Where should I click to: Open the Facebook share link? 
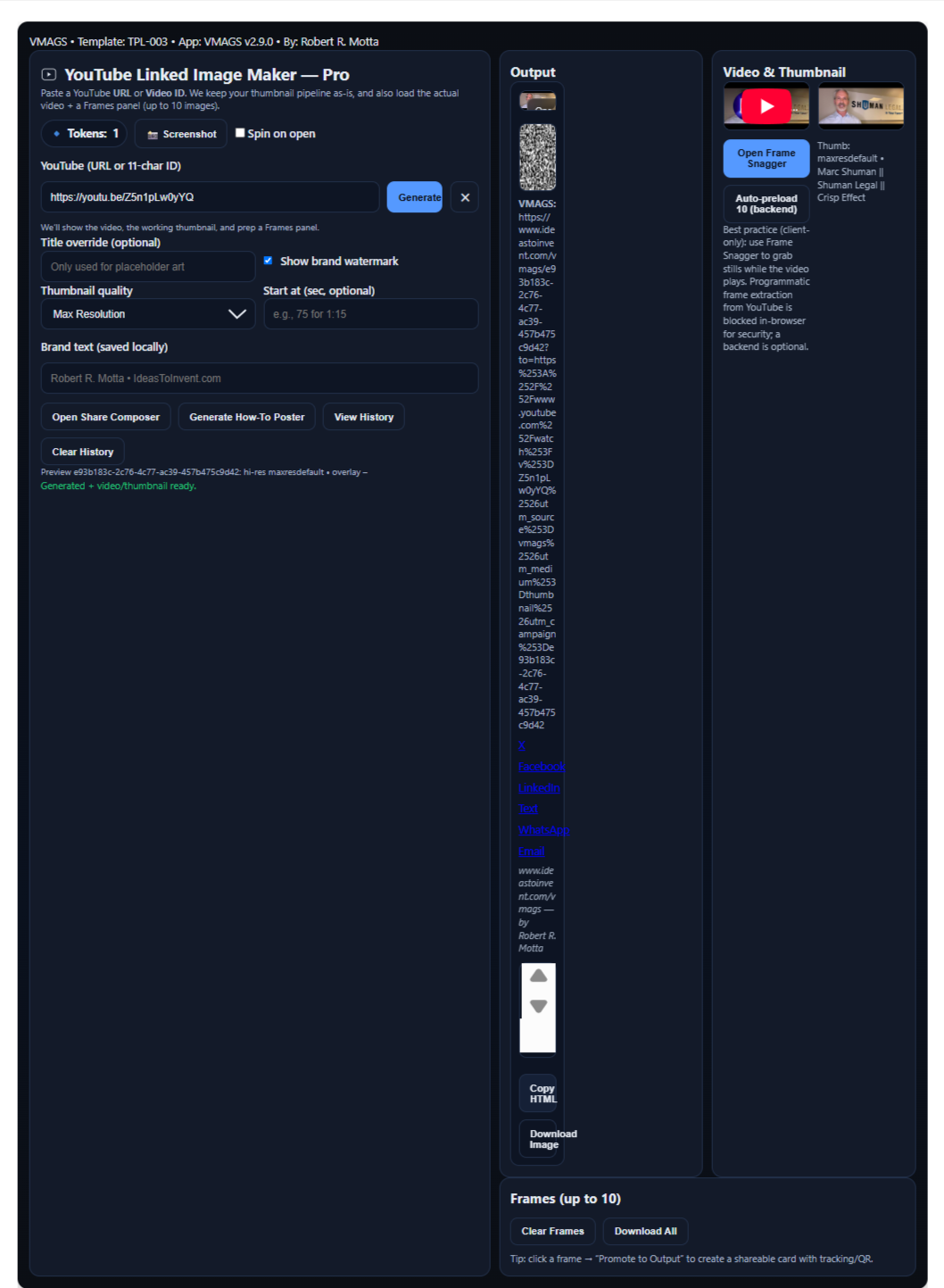click(x=542, y=767)
